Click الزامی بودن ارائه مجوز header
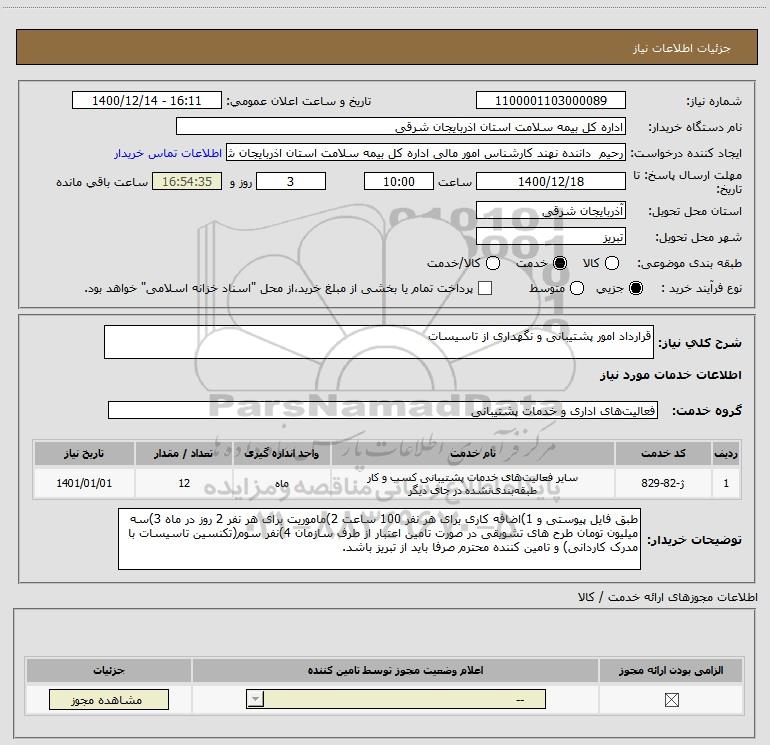Screen dimensions: 770x745 pos(671,670)
